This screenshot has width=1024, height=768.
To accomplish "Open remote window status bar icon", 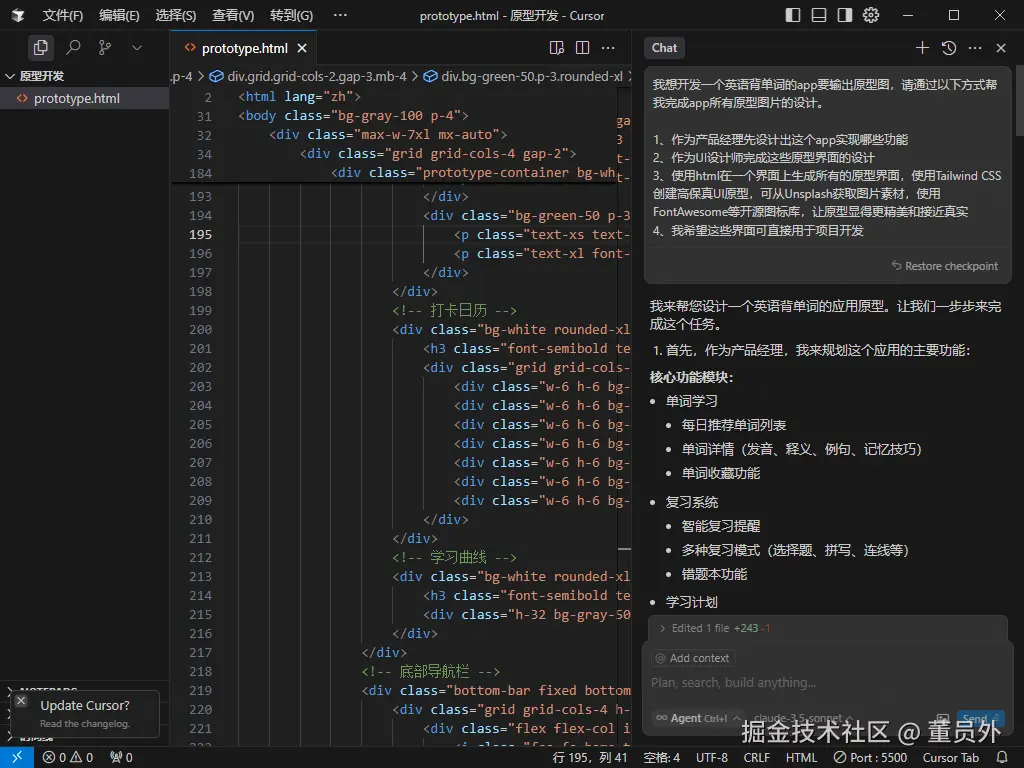I will click(16, 758).
